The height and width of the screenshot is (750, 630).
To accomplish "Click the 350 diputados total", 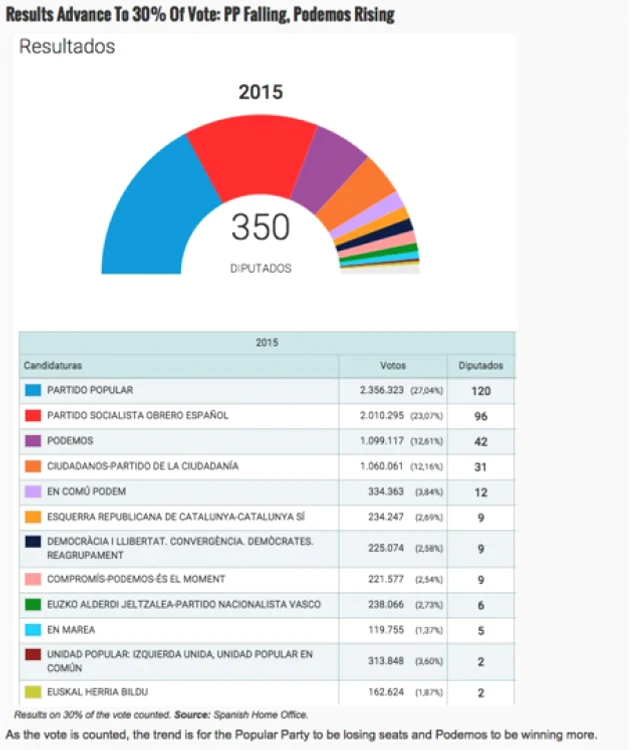I will pos(261,227).
